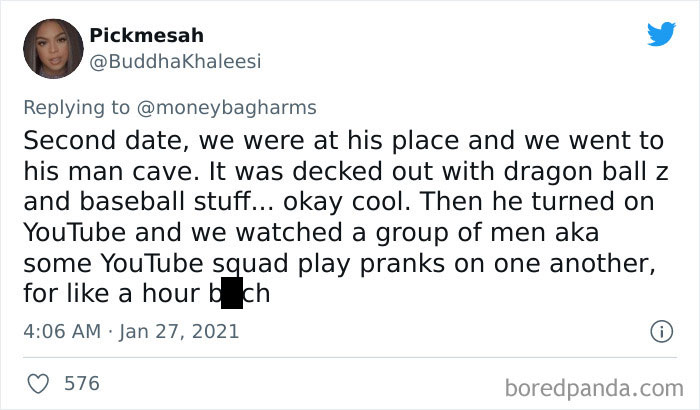This screenshot has width=700, height=410.
Task: Open Pickmesah's profile picture
Action: click(50, 48)
